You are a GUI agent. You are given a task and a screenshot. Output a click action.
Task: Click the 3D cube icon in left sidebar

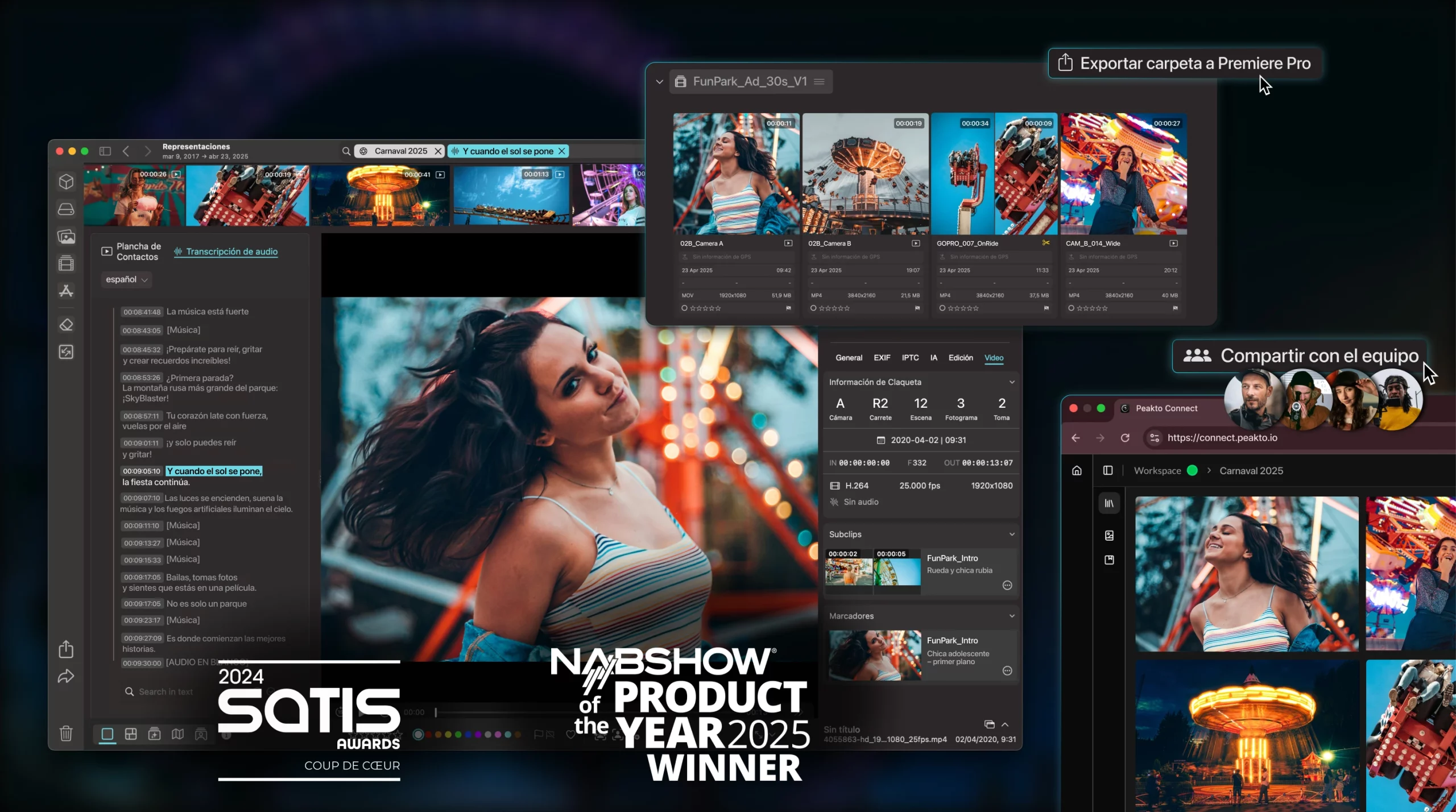coord(66,181)
